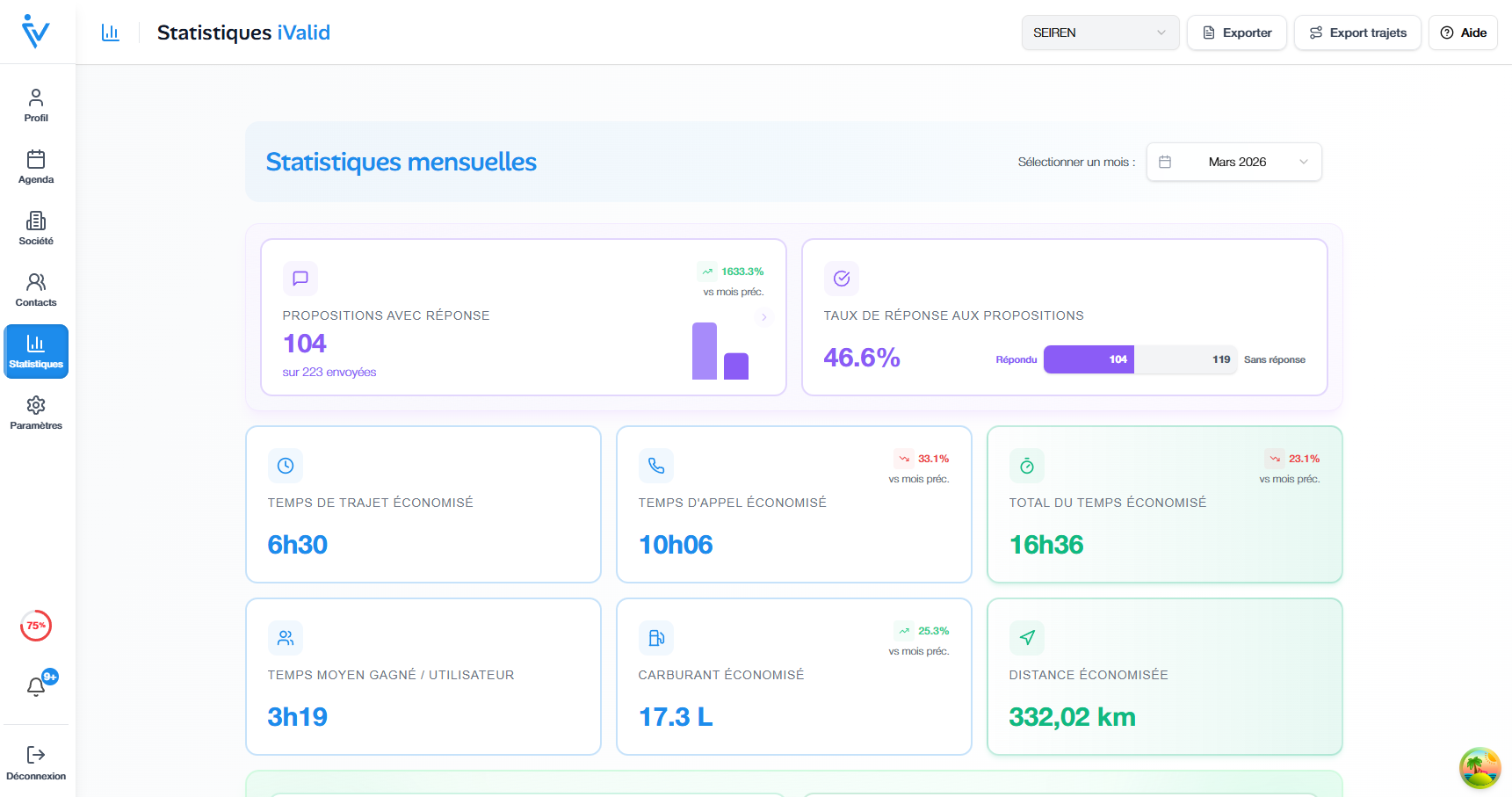Image resolution: width=1512 pixels, height=797 pixels.
Task: Open the Contacts menu item
Action: click(36, 289)
